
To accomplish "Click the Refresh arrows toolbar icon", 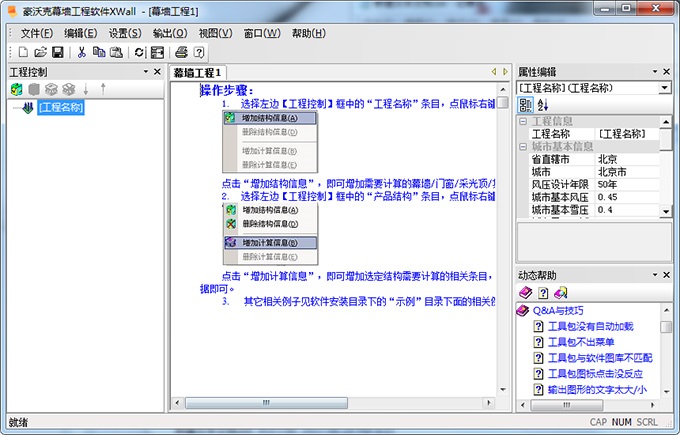I will pos(140,52).
